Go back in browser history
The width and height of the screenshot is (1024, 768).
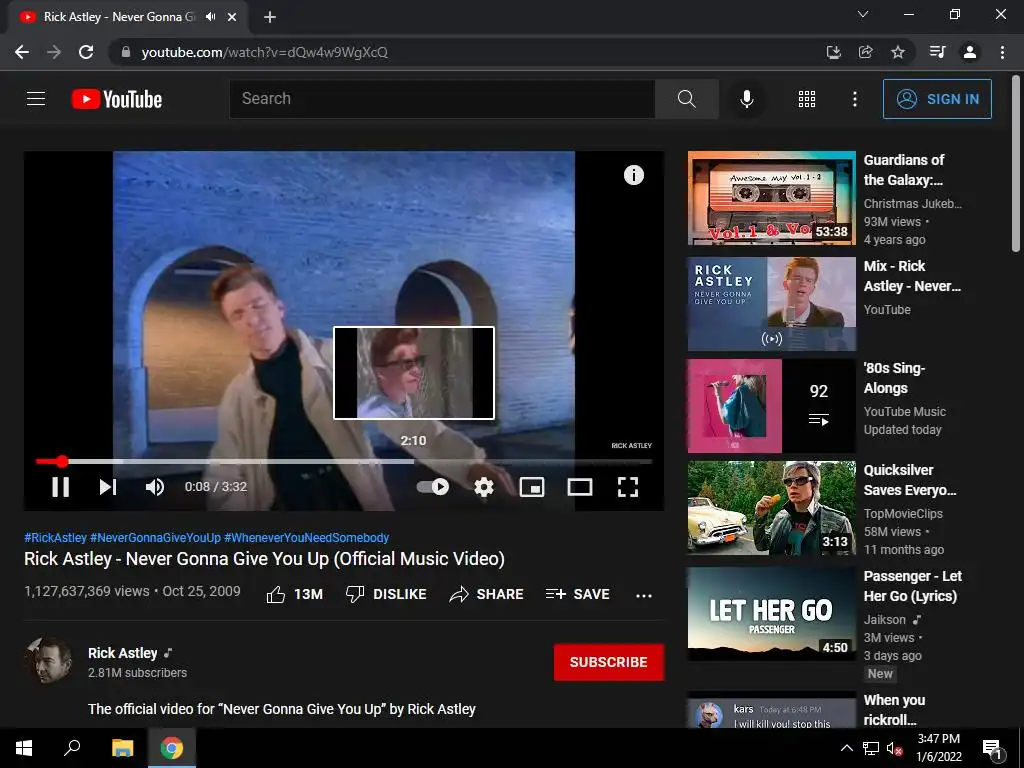click(x=22, y=52)
